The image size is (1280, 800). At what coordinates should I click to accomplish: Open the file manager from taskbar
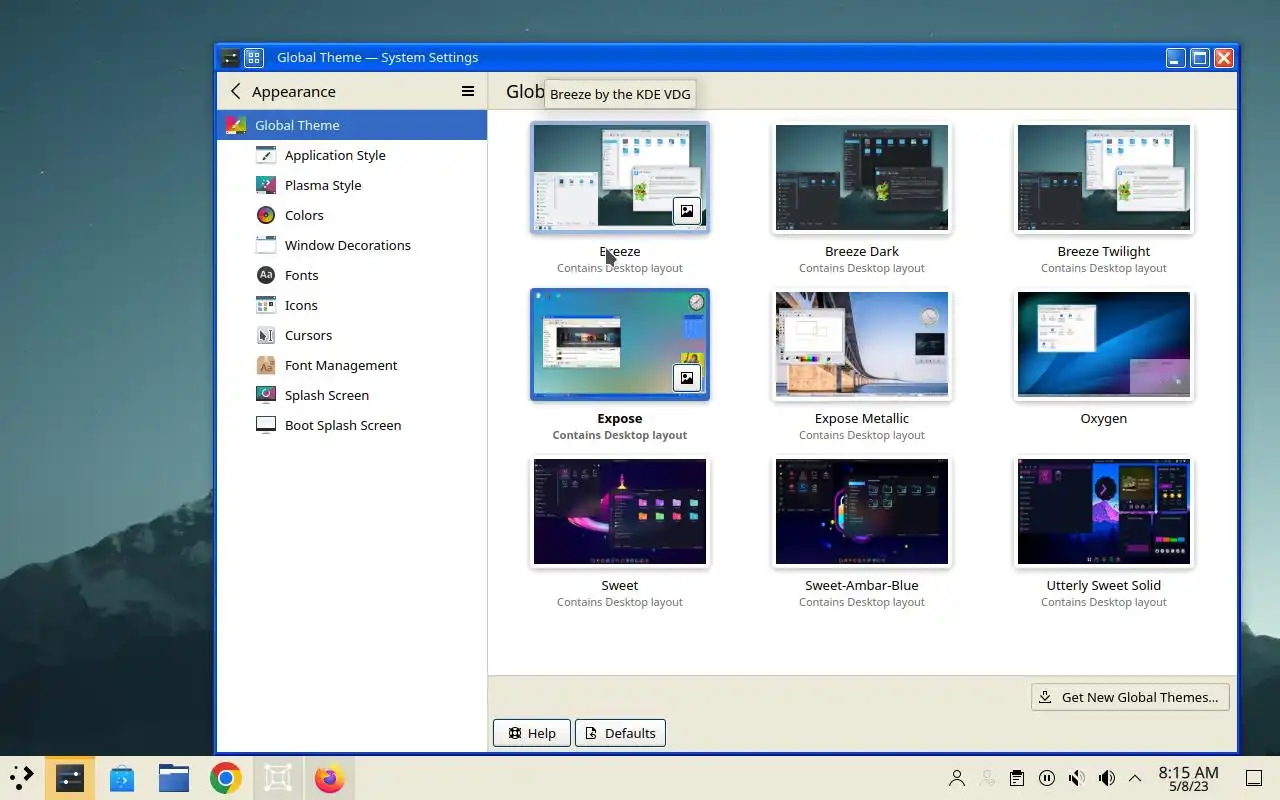point(174,778)
